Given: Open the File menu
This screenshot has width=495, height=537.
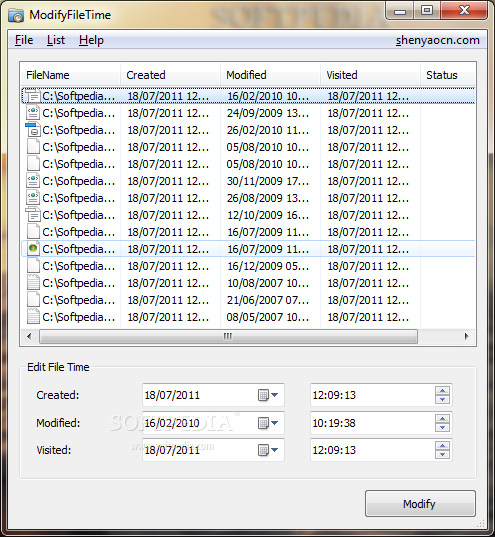Looking at the screenshot, I should coord(24,40).
